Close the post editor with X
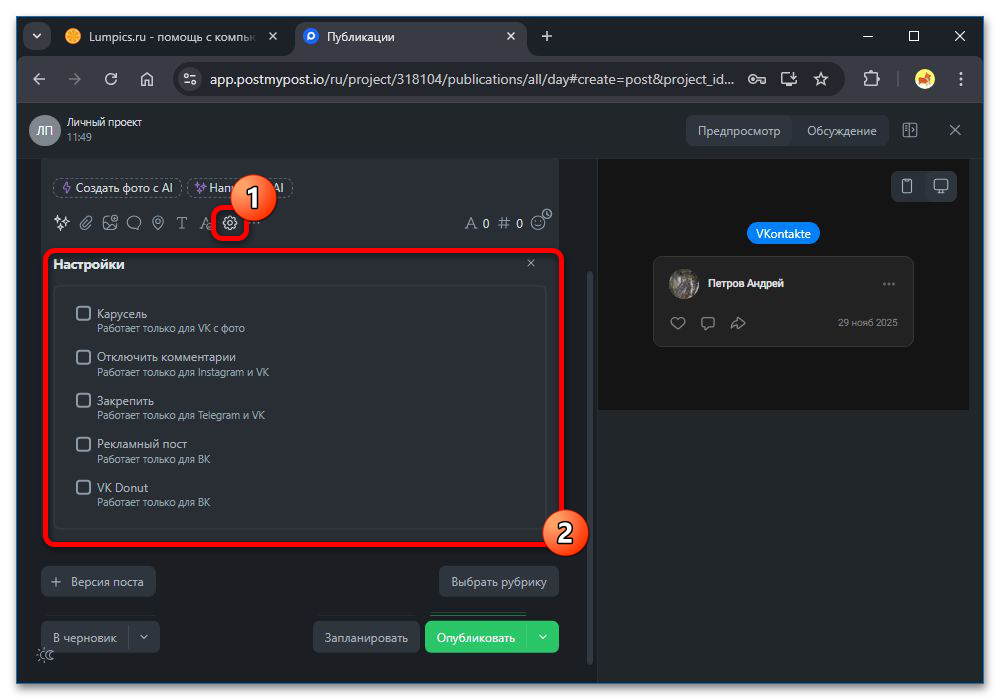The height and width of the screenshot is (700, 1000). [x=955, y=130]
